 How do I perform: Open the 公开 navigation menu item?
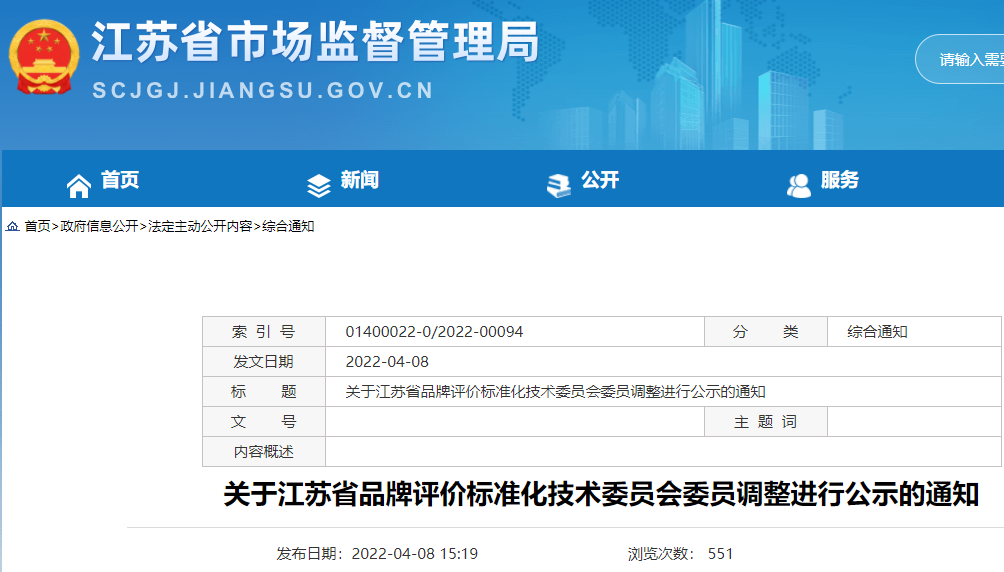[600, 180]
